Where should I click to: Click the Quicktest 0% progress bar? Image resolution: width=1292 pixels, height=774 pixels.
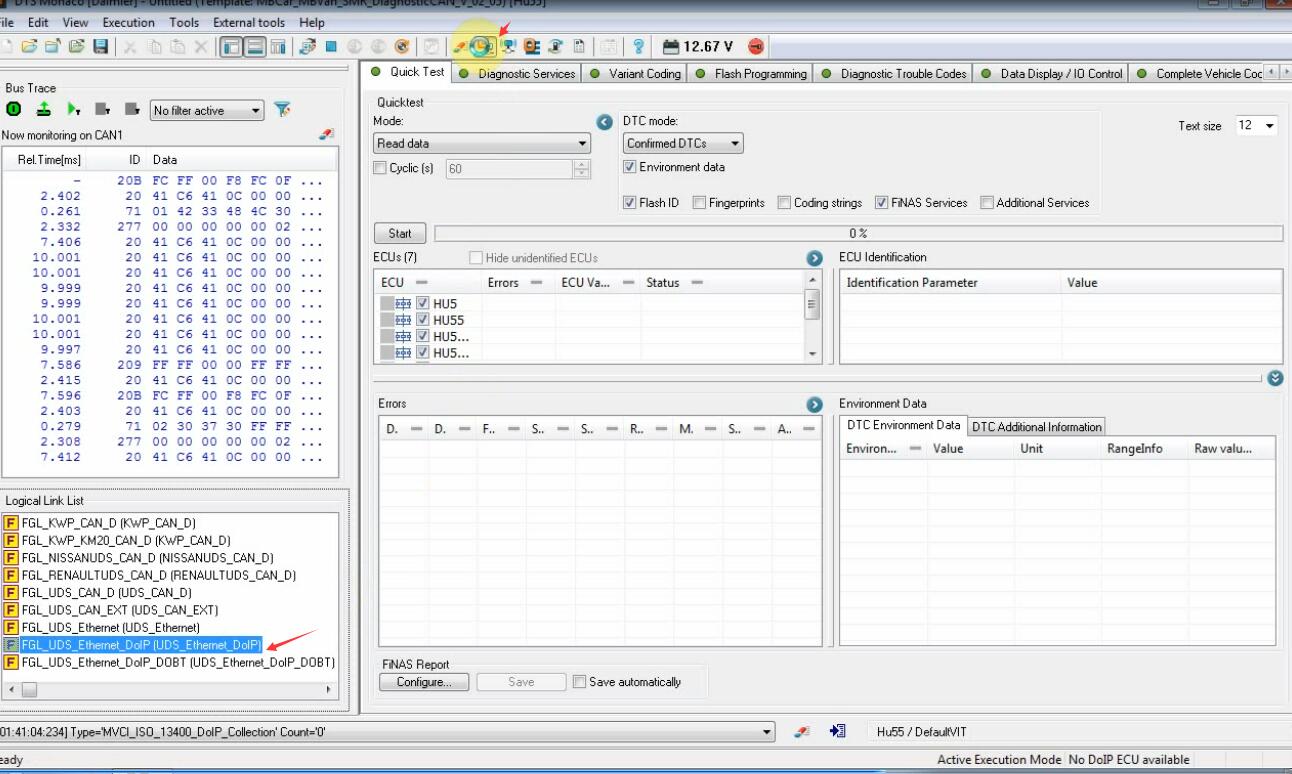(x=858, y=234)
